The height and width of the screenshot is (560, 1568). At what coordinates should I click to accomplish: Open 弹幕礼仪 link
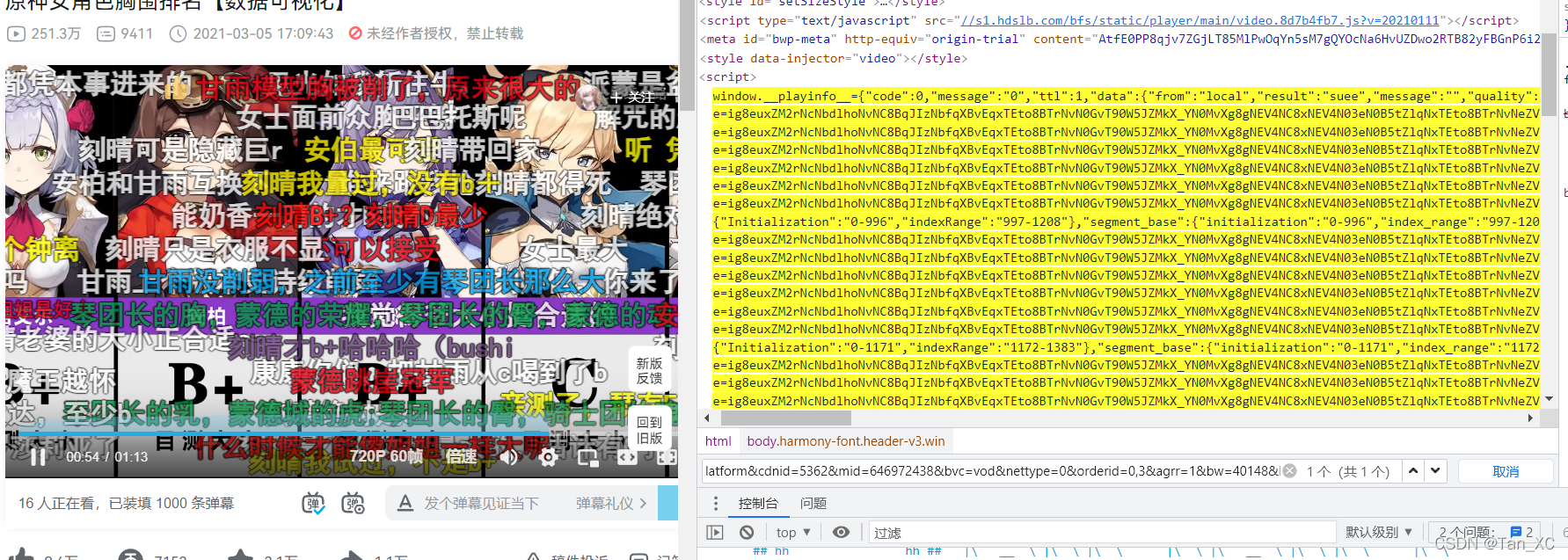tap(611, 503)
